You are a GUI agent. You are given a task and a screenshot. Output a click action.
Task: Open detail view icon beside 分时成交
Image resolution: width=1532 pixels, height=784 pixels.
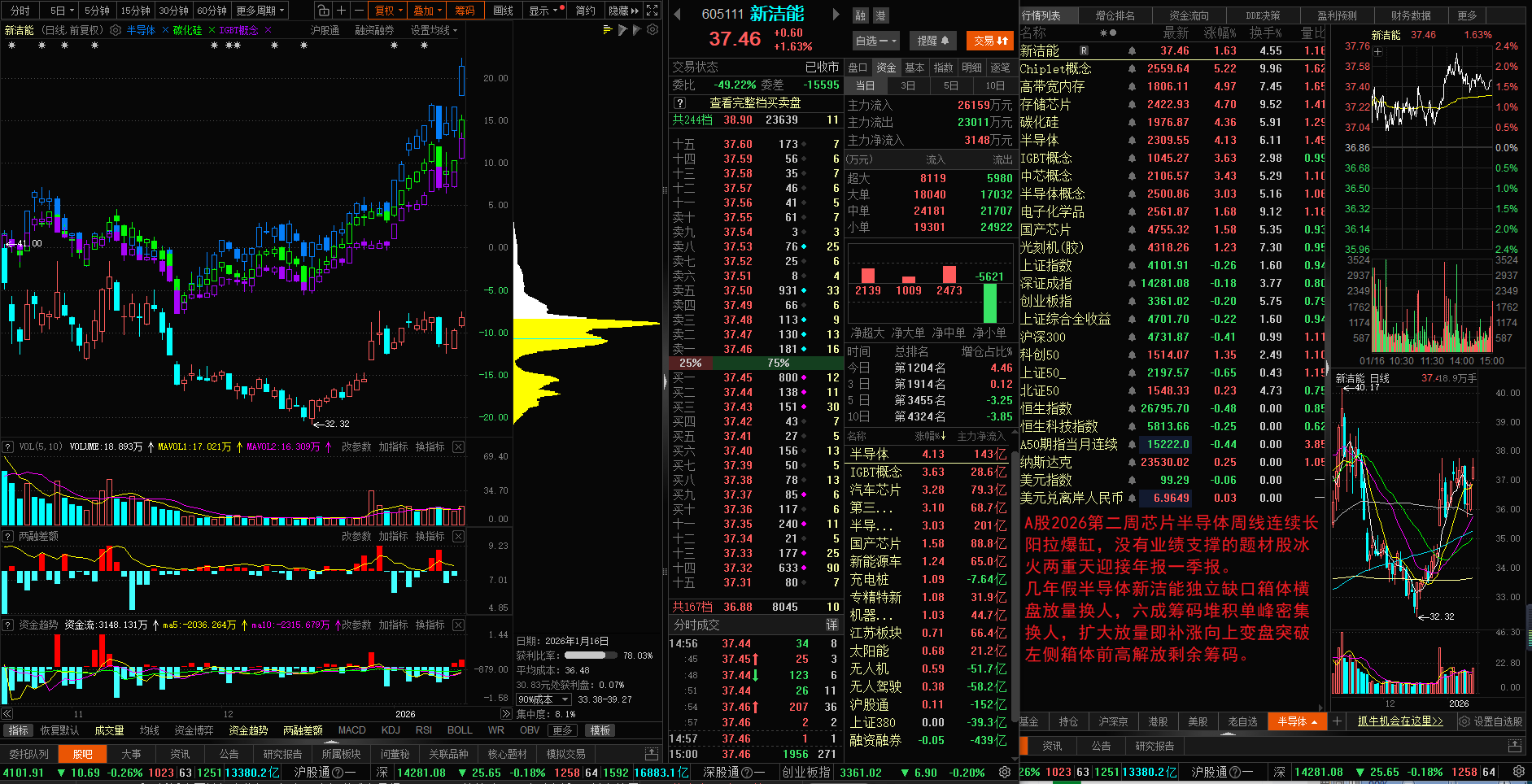[831, 625]
